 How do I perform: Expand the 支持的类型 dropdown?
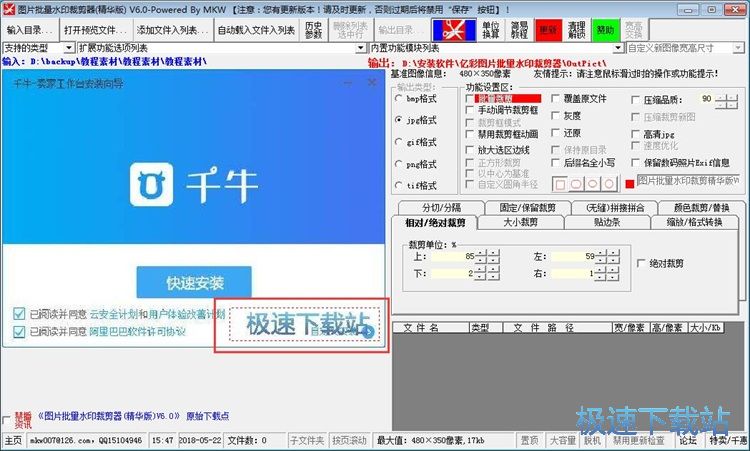click(69, 48)
